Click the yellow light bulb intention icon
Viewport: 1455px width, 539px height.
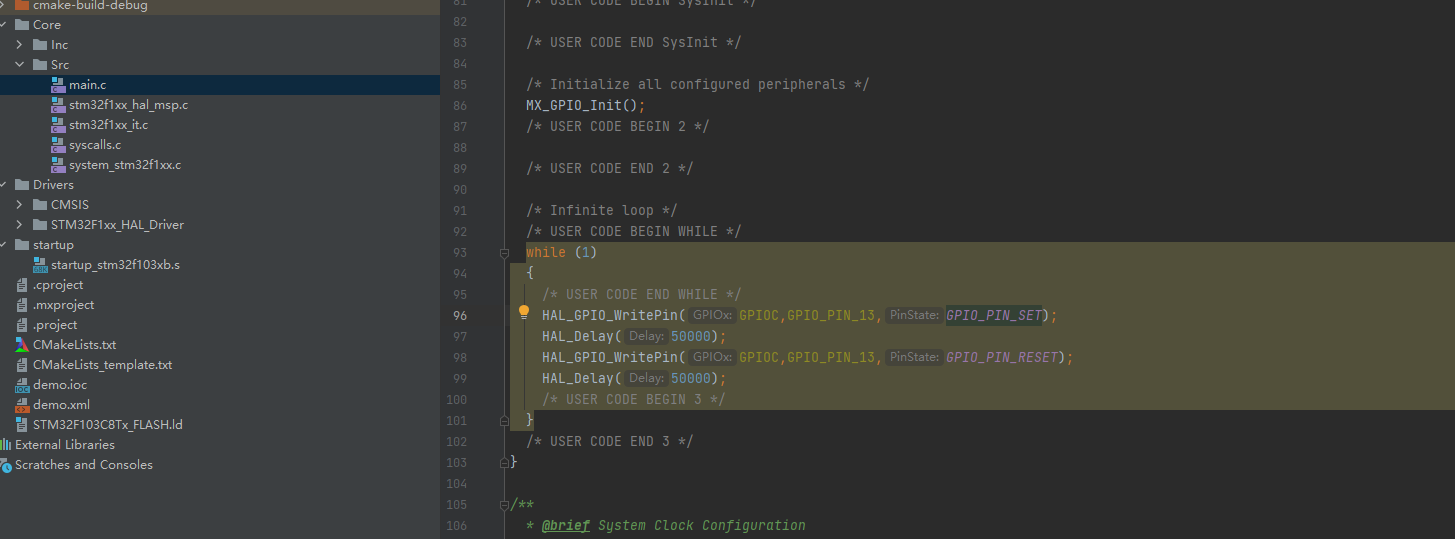pyautogui.click(x=523, y=313)
